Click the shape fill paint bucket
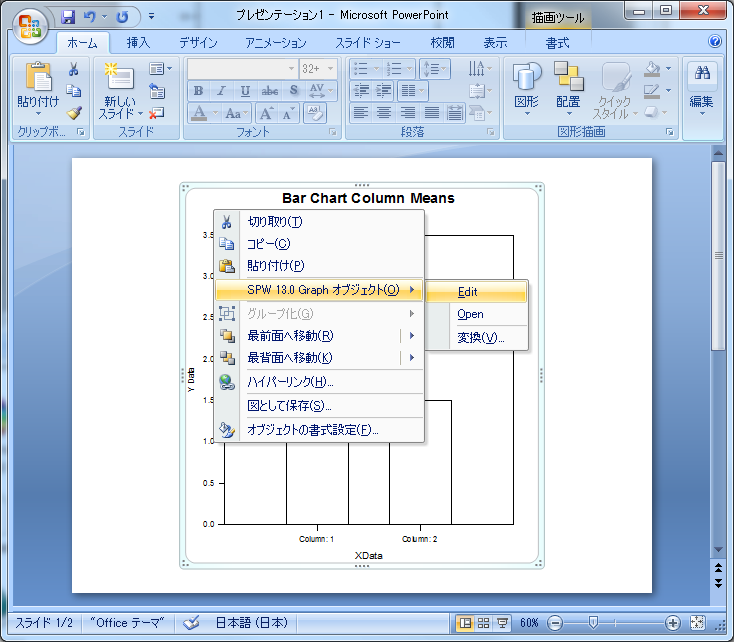The height and width of the screenshot is (642, 734). click(652, 69)
